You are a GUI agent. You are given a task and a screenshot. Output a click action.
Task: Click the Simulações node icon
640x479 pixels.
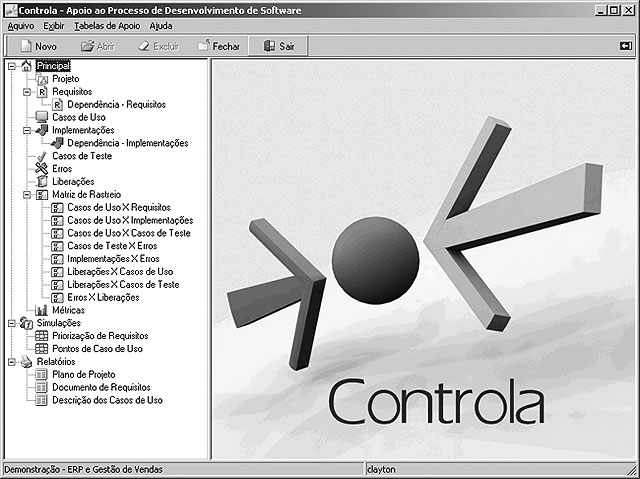(27, 323)
